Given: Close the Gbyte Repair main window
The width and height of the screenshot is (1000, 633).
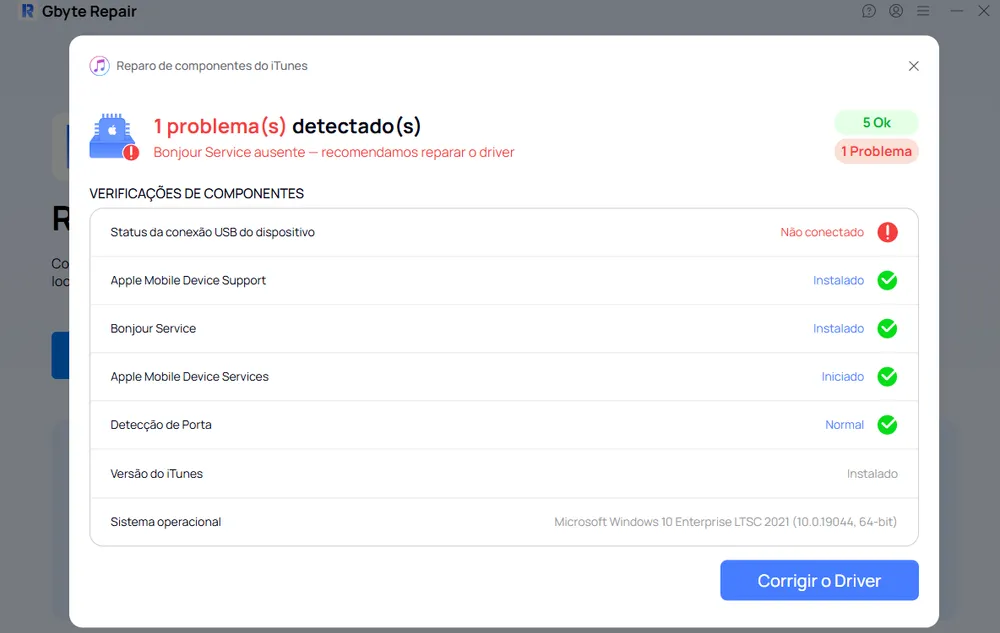Looking at the screenshot, I should (983, 11).
